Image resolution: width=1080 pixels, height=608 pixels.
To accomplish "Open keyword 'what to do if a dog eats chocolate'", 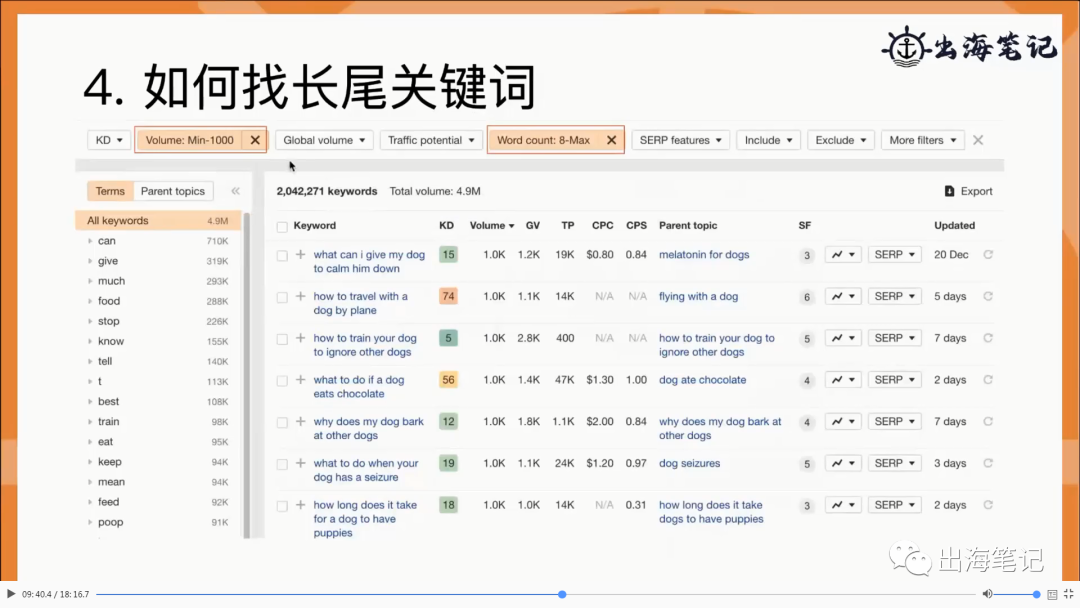I will coord(359,386).
